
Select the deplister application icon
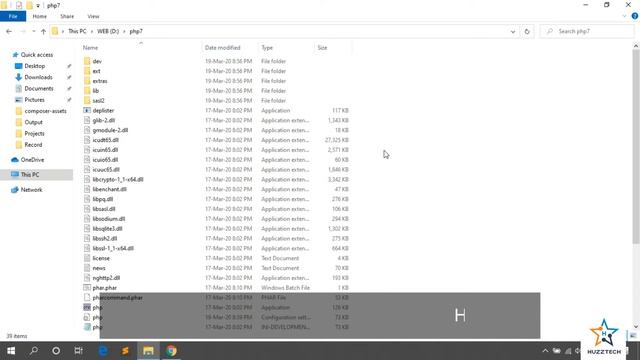pos(87,110)
